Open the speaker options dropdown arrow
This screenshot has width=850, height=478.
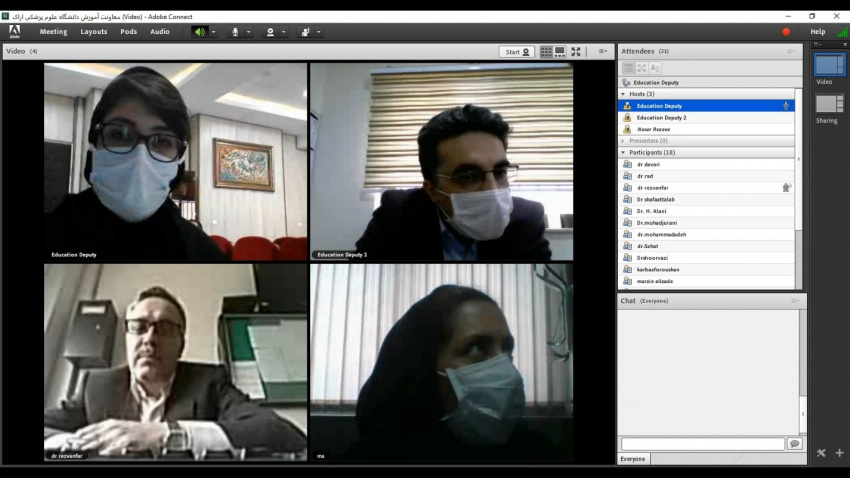[x=213, y=32]
